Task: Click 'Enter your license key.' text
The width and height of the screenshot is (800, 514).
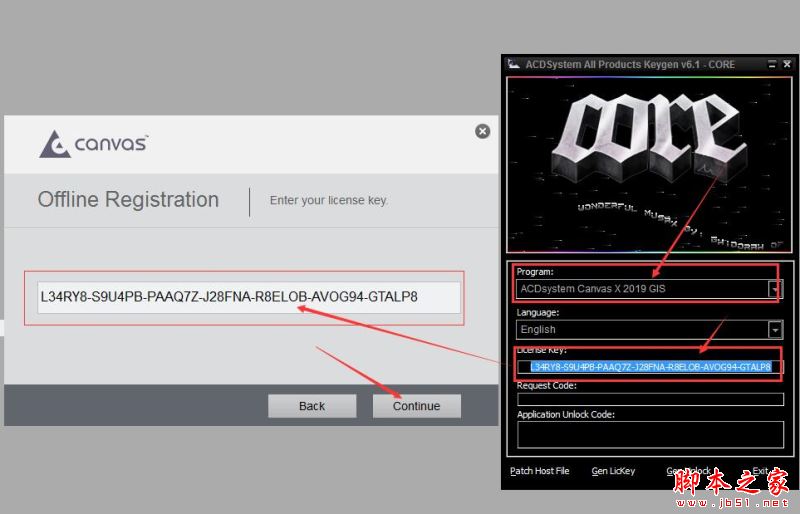Action: 329,200
